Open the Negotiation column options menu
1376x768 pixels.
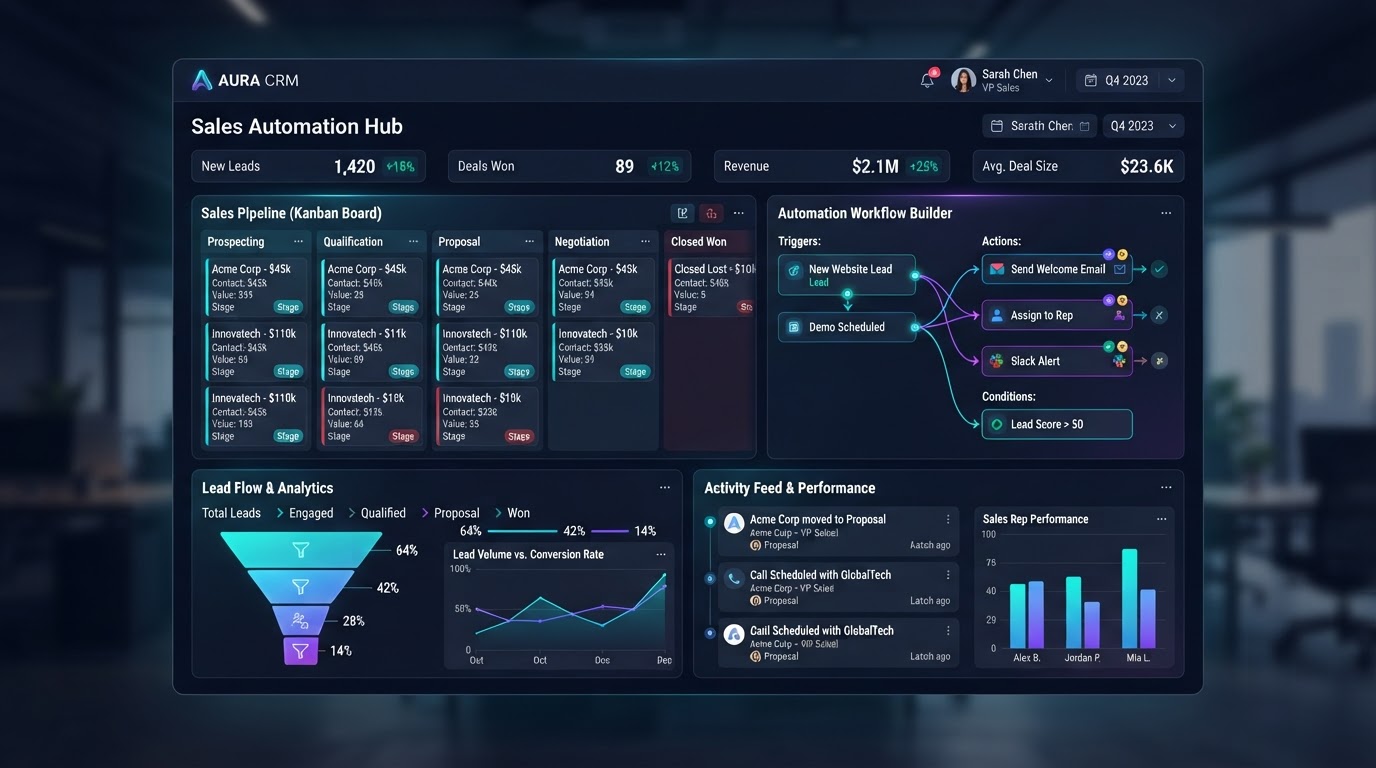(x=645, y=242)
